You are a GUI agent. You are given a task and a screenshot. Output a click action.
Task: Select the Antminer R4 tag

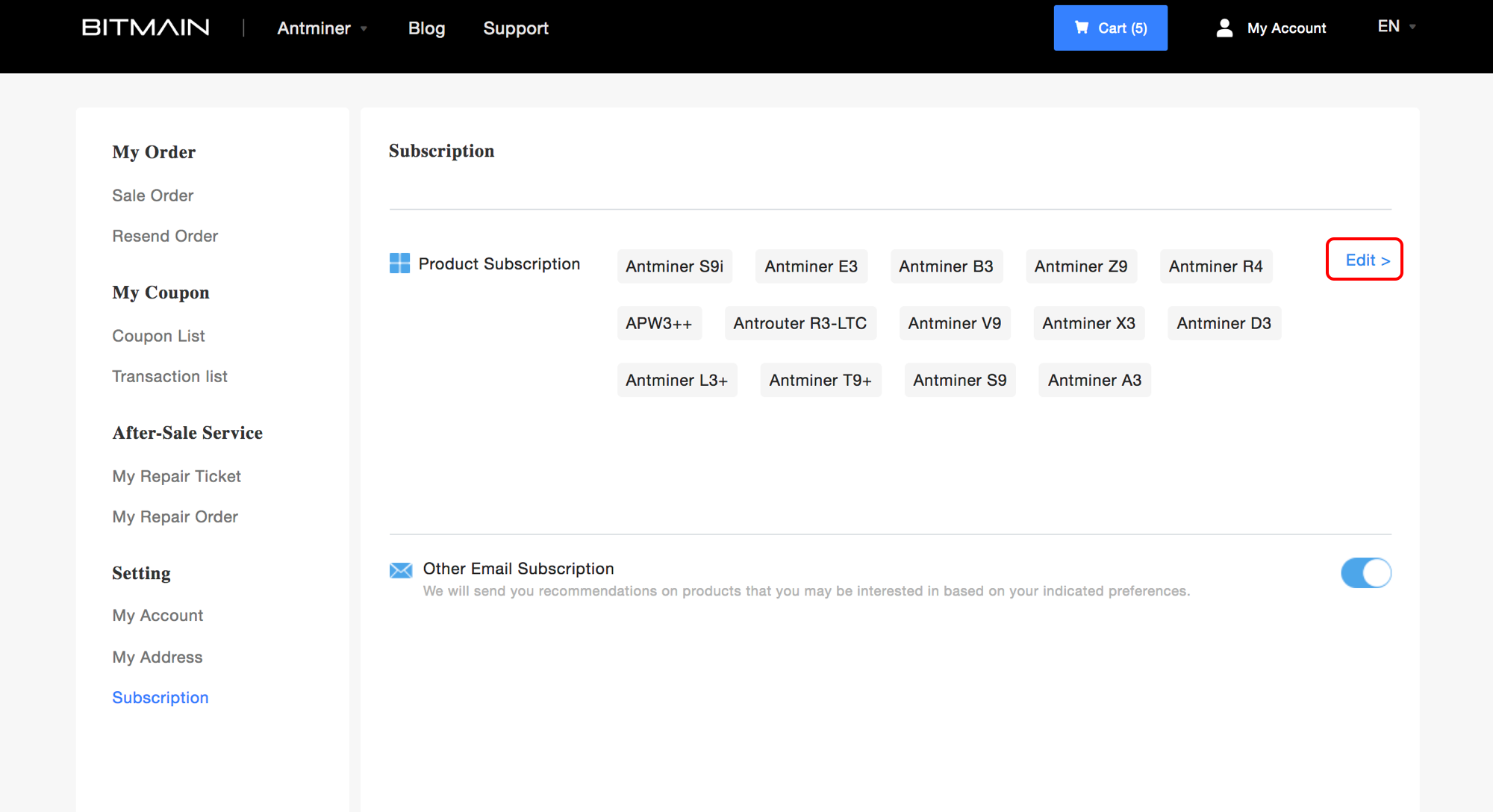click(1216, 266)
